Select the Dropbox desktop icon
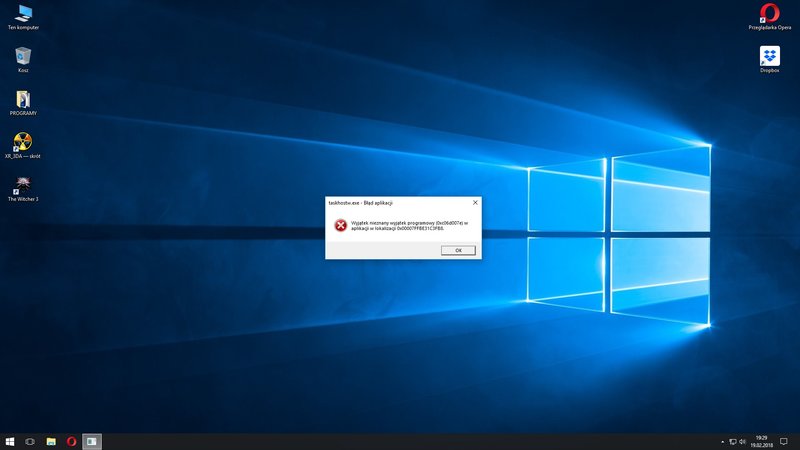 pyautogui.click(x=769, y=57)
